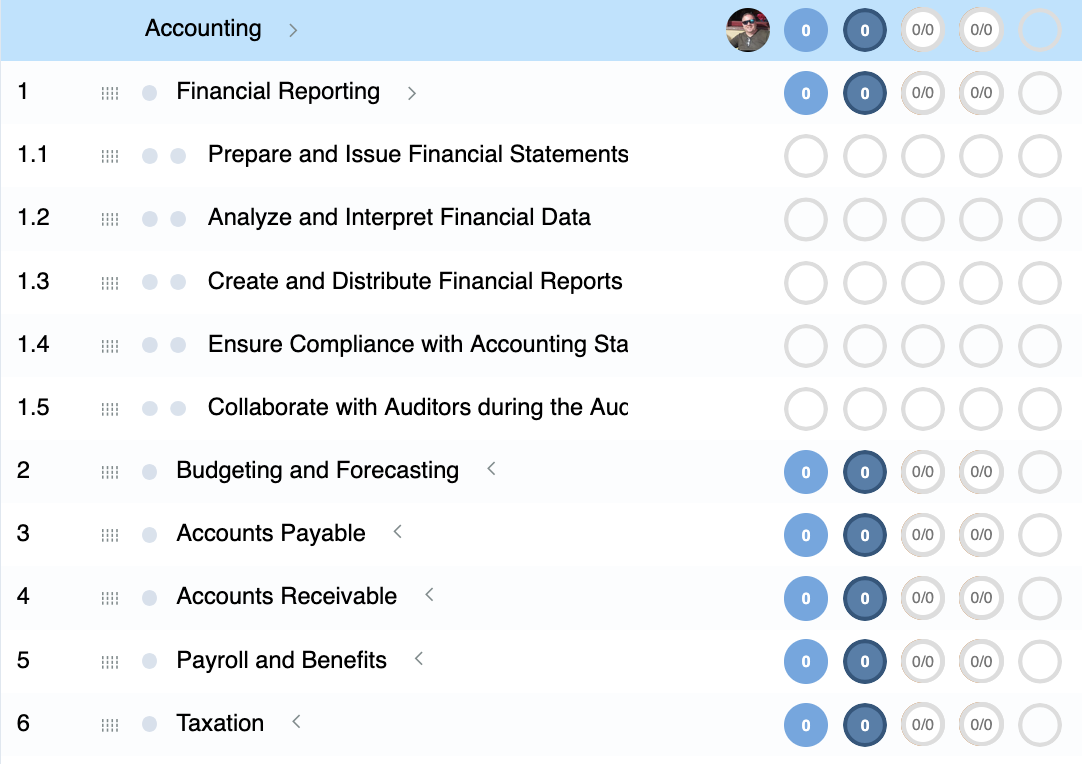The width and height of the screenshot is (1082, 764).
Task: Open the Financial Reporting item
Action: point(277,92)
